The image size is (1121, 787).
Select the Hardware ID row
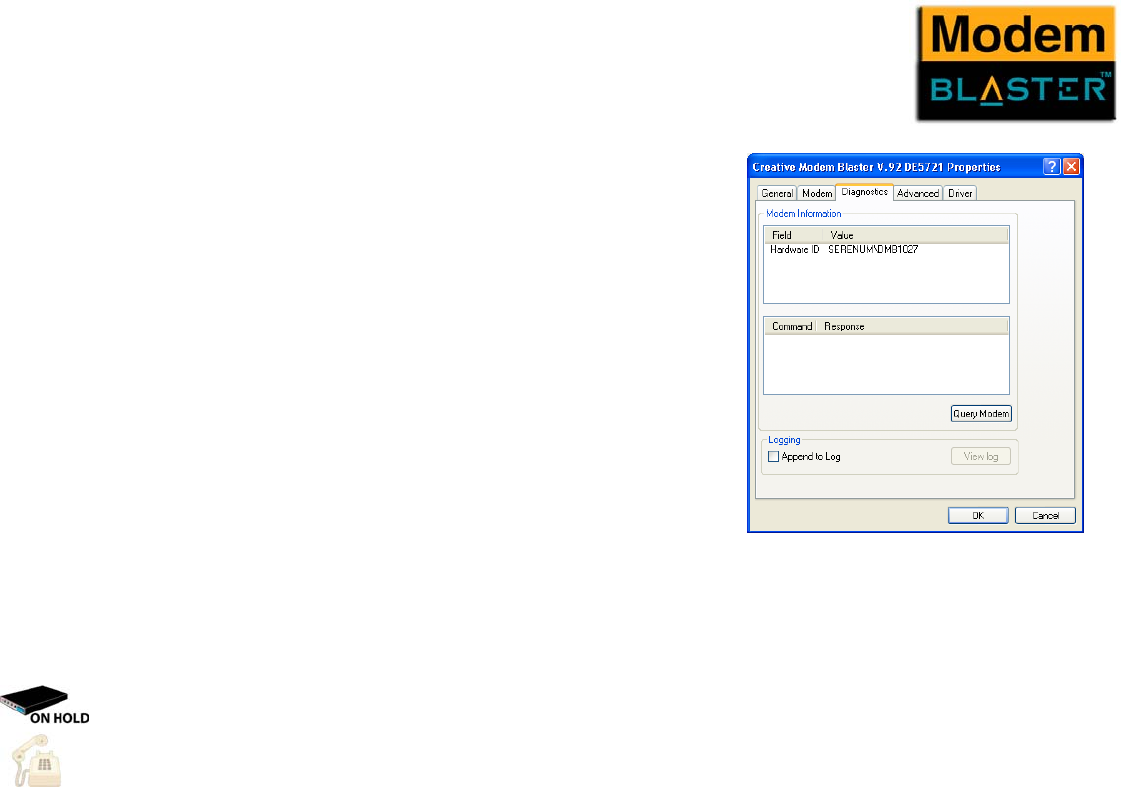pos(887,249)
